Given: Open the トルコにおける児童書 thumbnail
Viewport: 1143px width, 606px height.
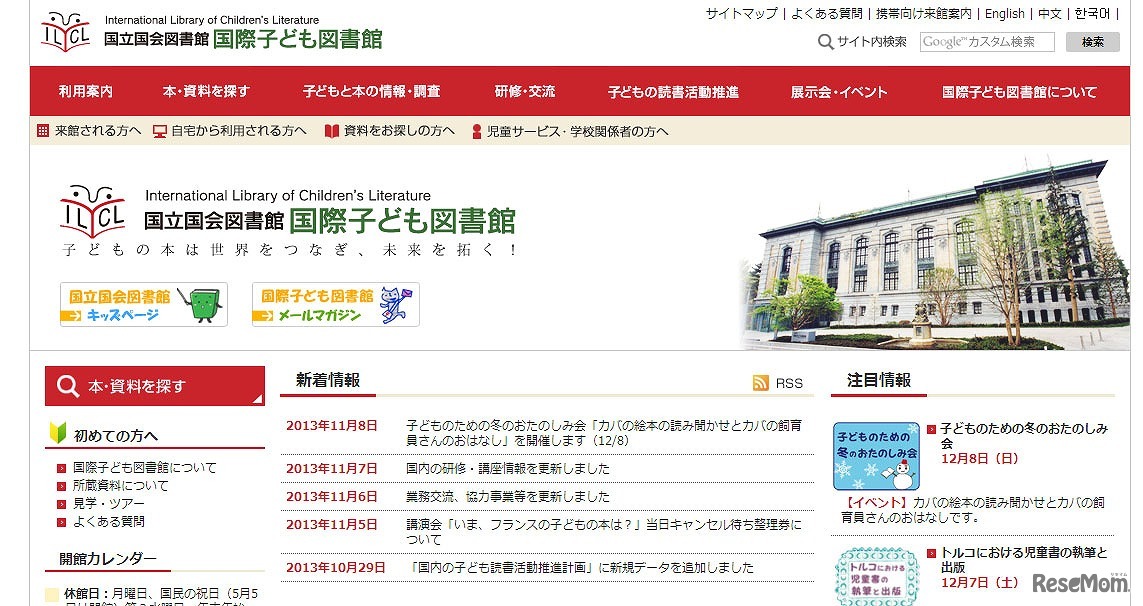Looking at the screenshot, I should [x=876, y=576].
